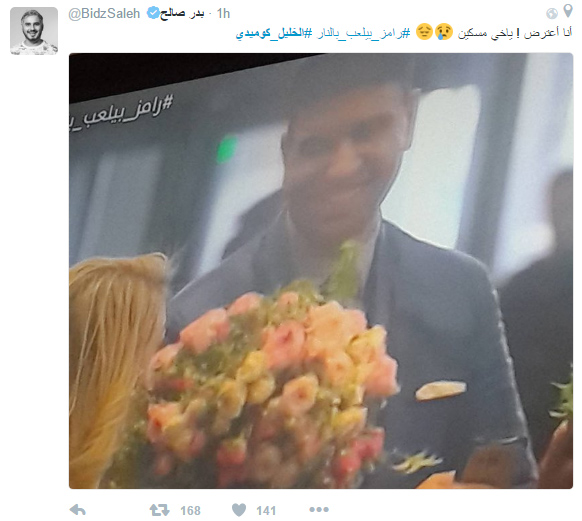Click the reply arrow icon
The image size is (582, 521).
click(x=78, y=510)
